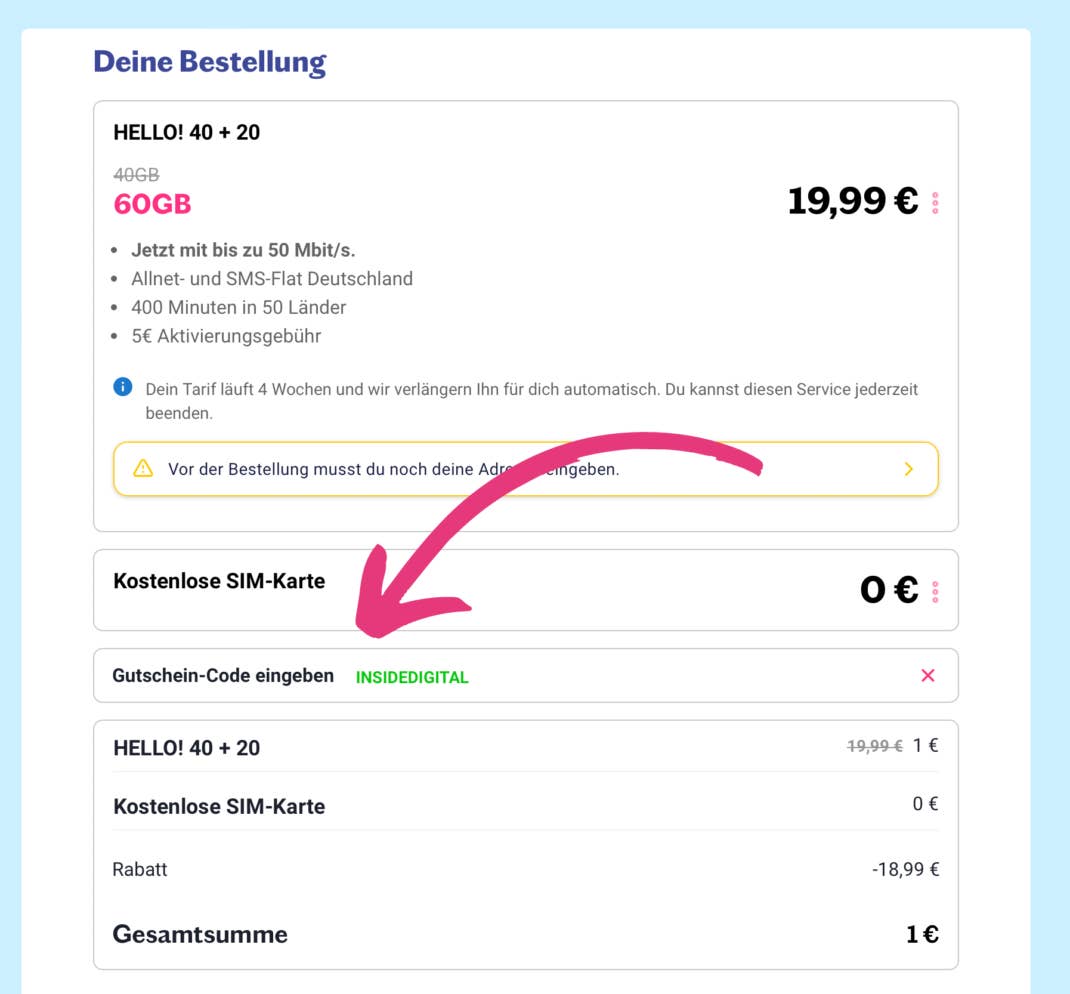Click the yellow warning triangle icon
Viewport: 1070px width, 994px height.
(143, 468)
